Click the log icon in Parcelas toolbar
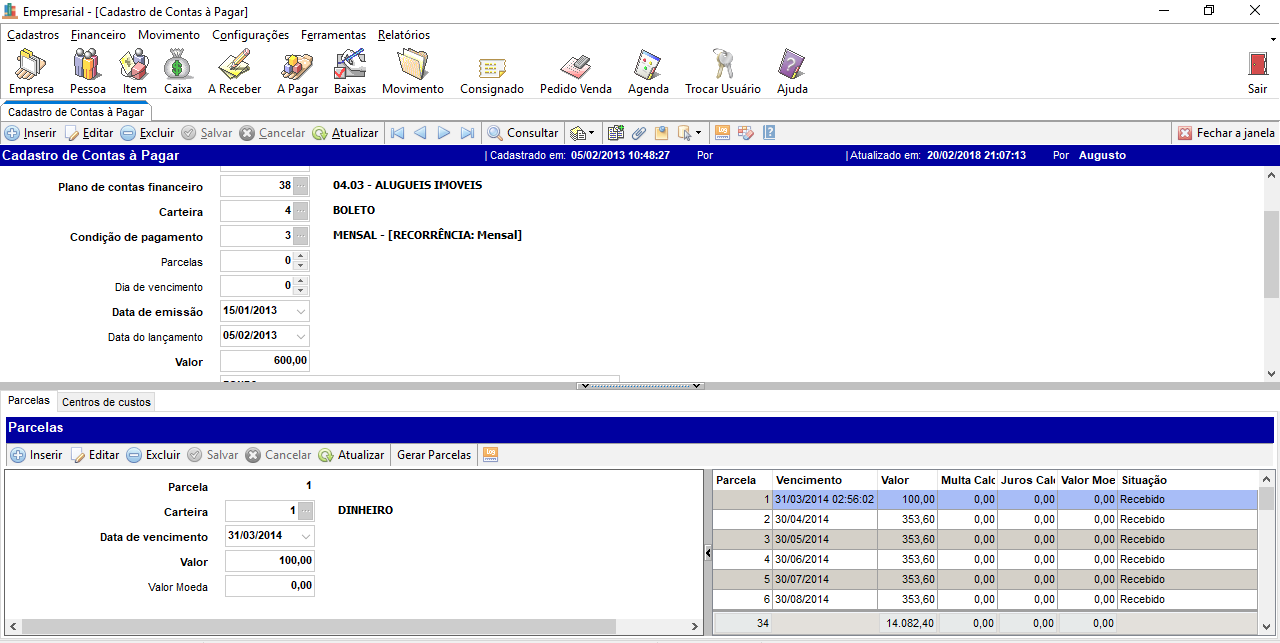Viewport: 1280px width, 643px height. click(490, 455)
